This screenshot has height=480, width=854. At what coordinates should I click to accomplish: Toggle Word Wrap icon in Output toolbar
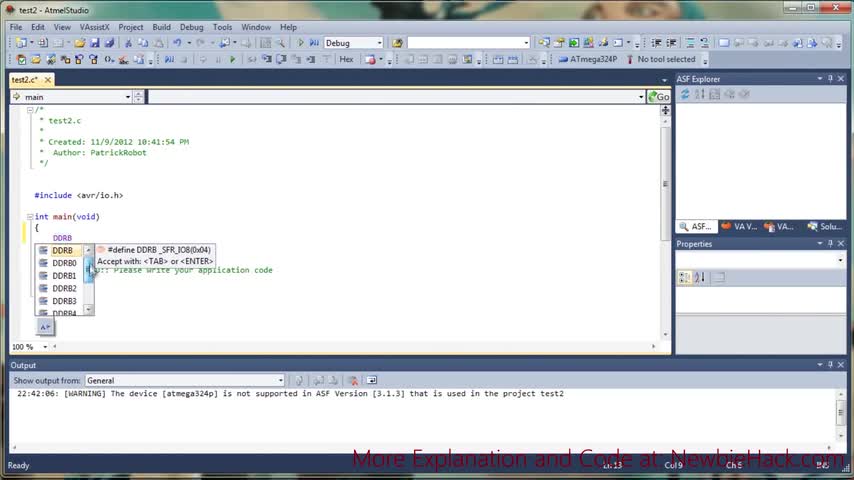(371, 380)
